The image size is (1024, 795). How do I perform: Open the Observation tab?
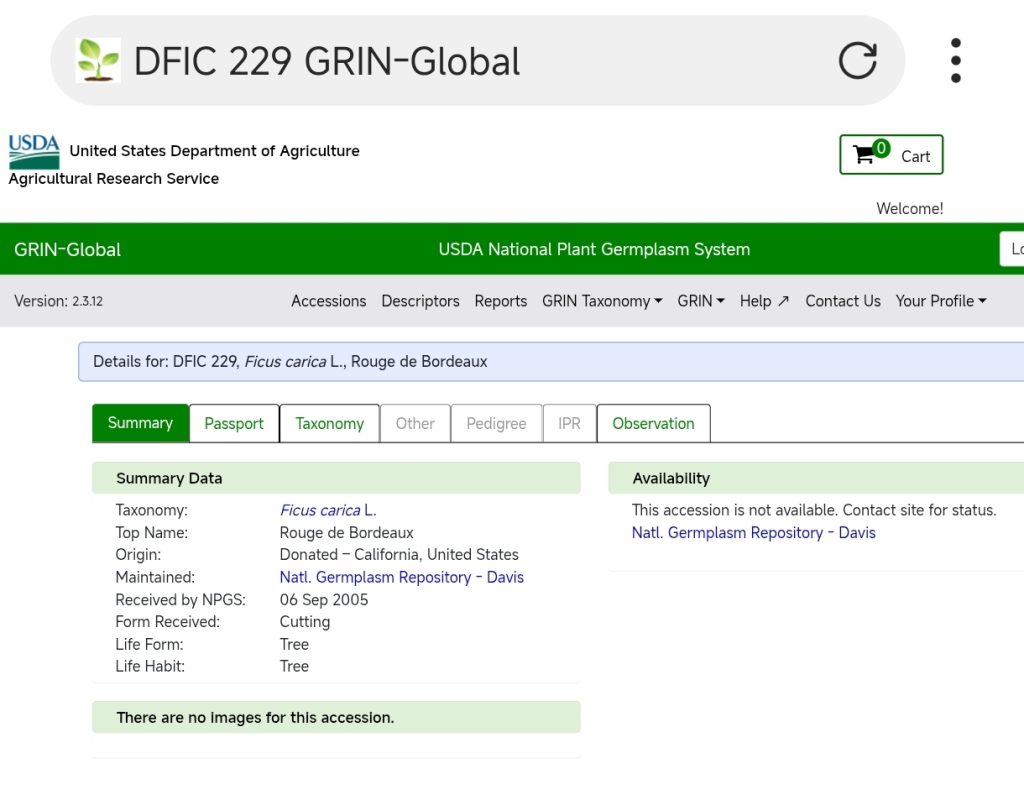[653, 423]
